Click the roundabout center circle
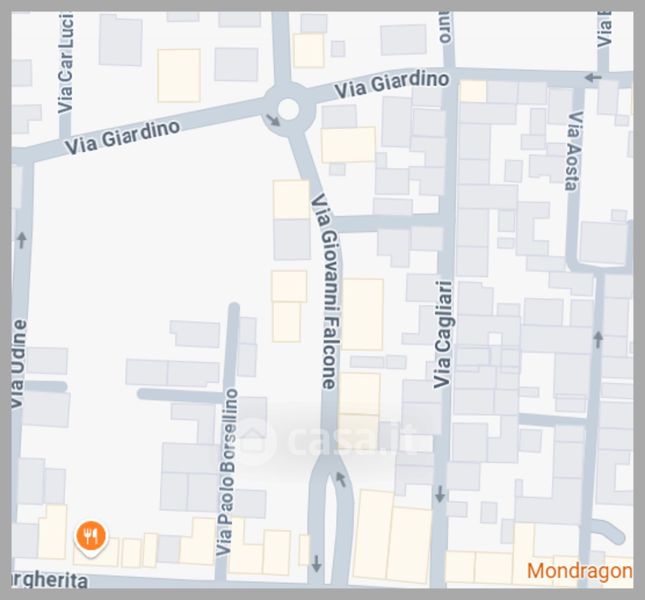The width and height of the screenshot is (645, 600). [x=288, y=109]
